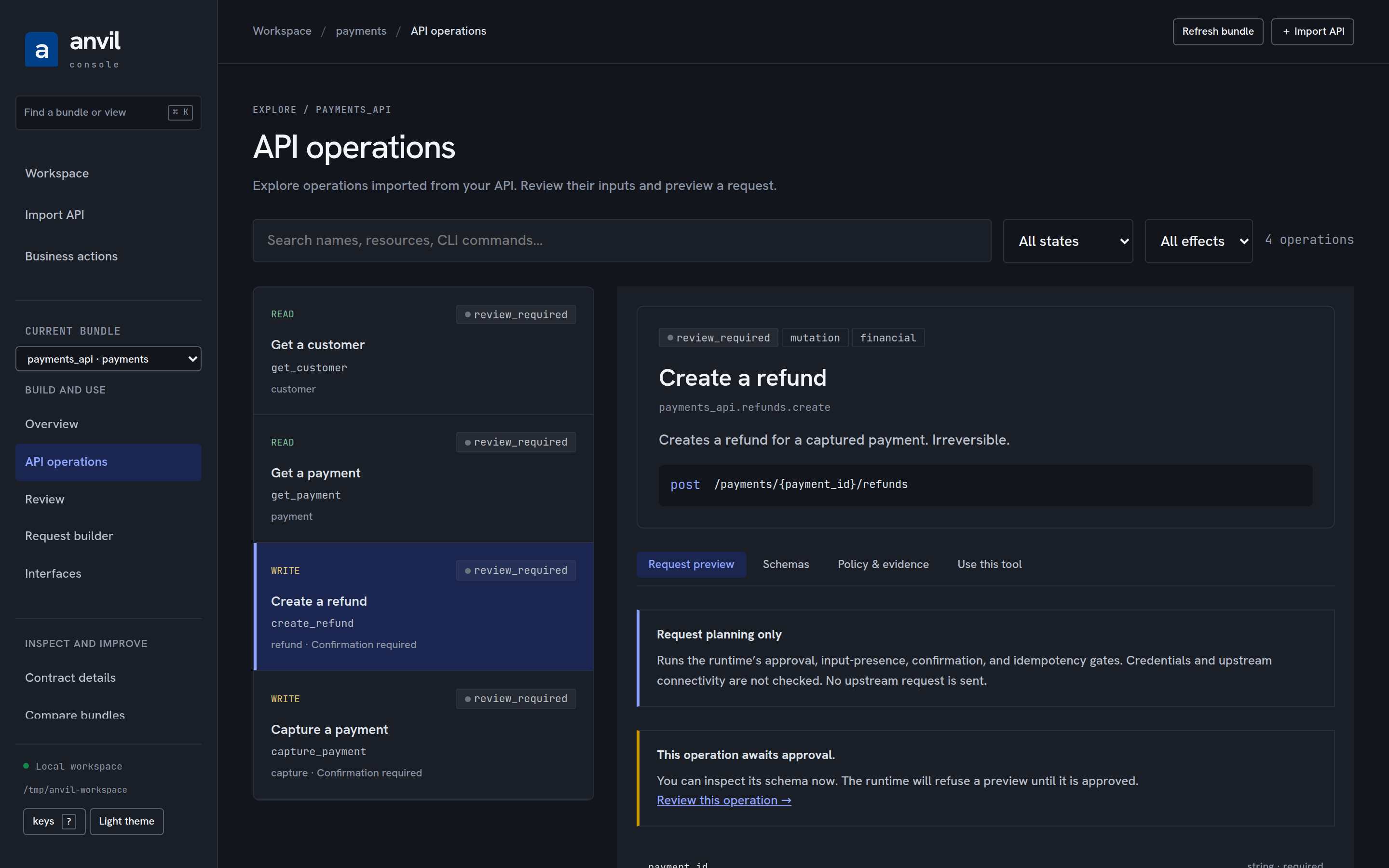Click EXPLORE / PAYMENTS_API heading label

point(322,109)
